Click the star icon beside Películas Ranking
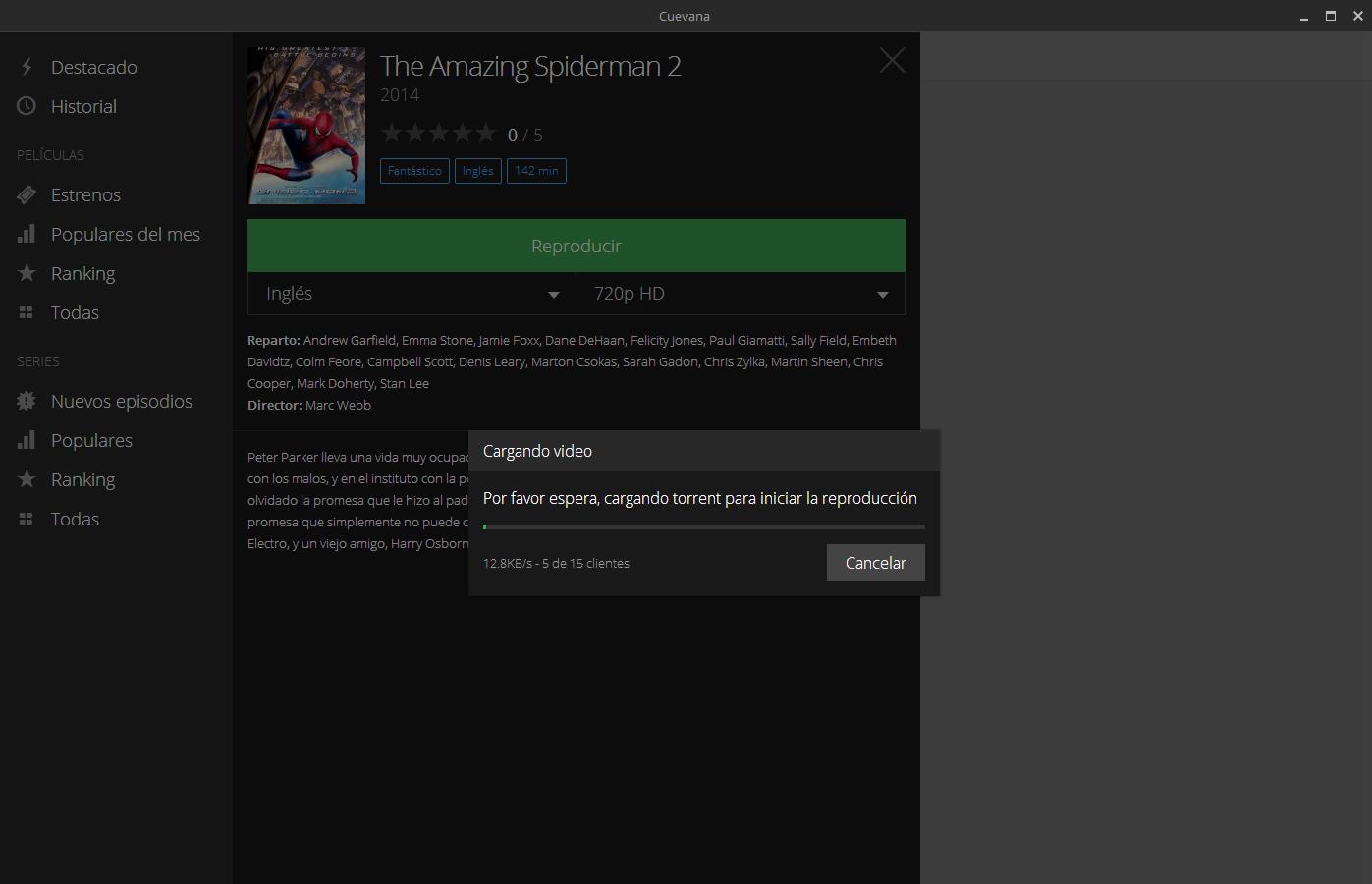The width and height of the screenshot is (1372, 884). coord(27,273)
